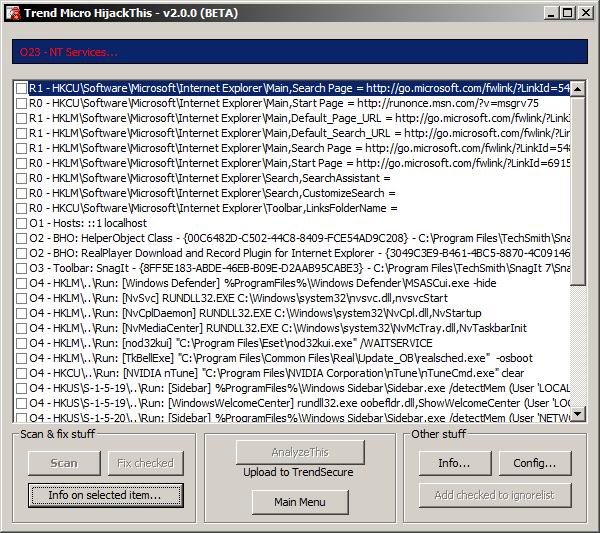Select the NvMcTray.dll,NvTaskbarInit row text

[278, 328]
